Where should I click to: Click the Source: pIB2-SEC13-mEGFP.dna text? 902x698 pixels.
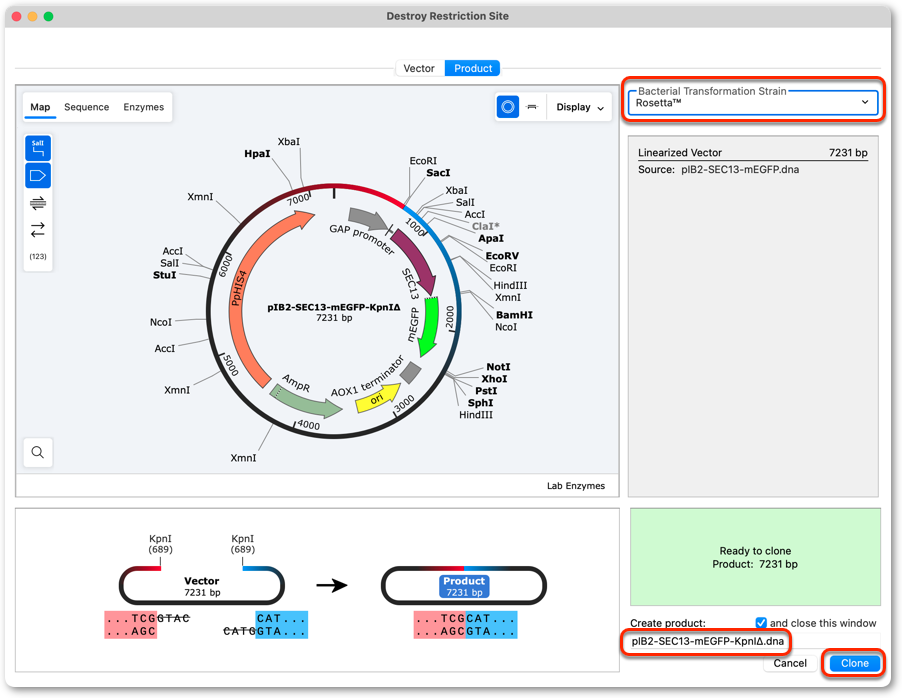[718, 170]
